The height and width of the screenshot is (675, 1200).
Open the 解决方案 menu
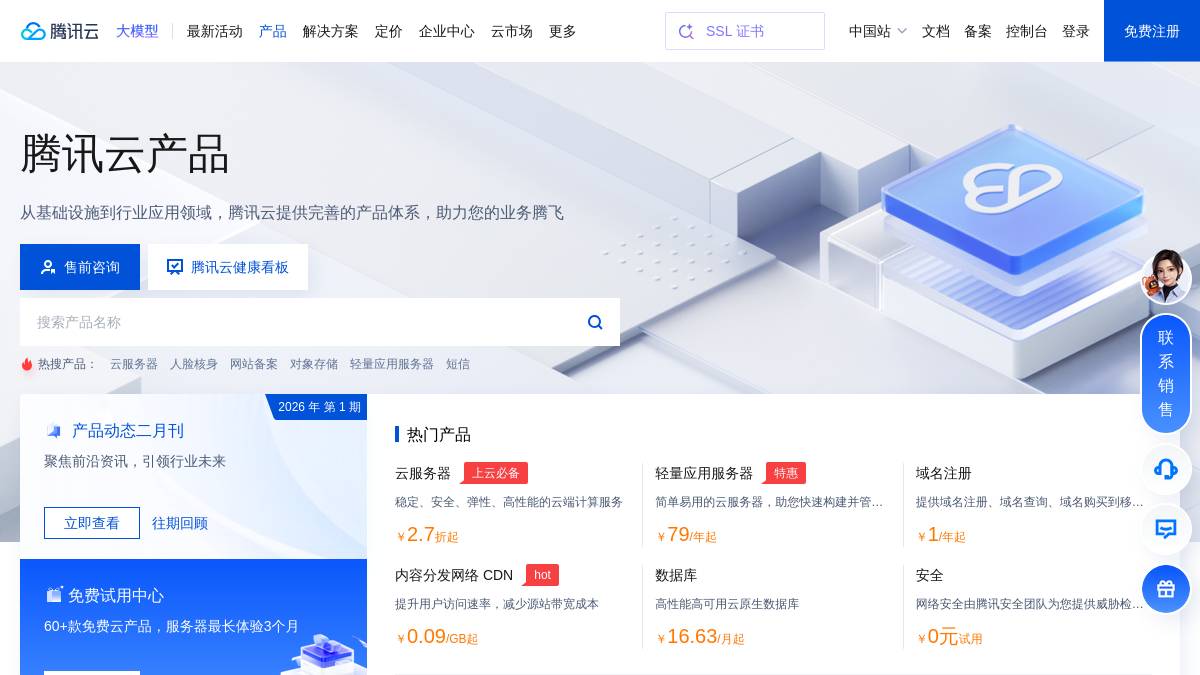[x=331, y=31]
